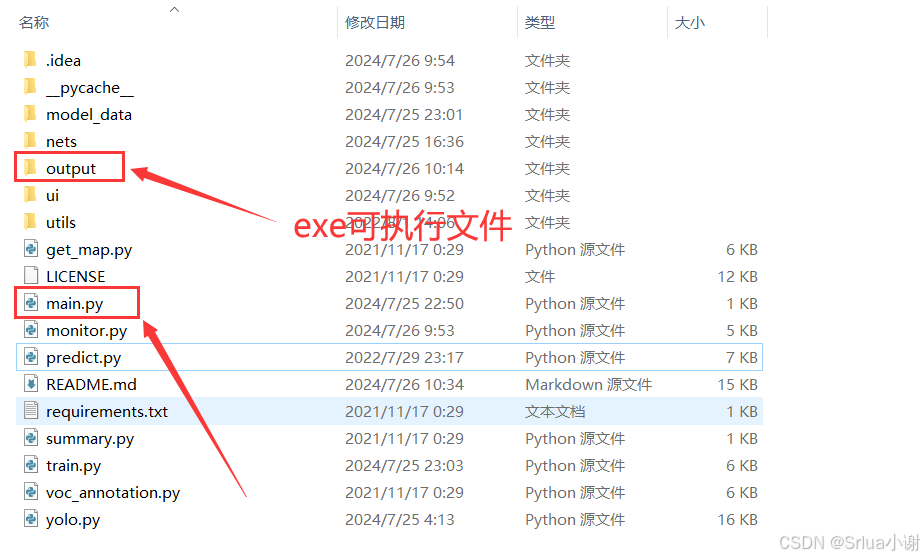The width and height of the screenshot is (924, 558).
Task: Select the requirements.txt file name
Action: 107,412
